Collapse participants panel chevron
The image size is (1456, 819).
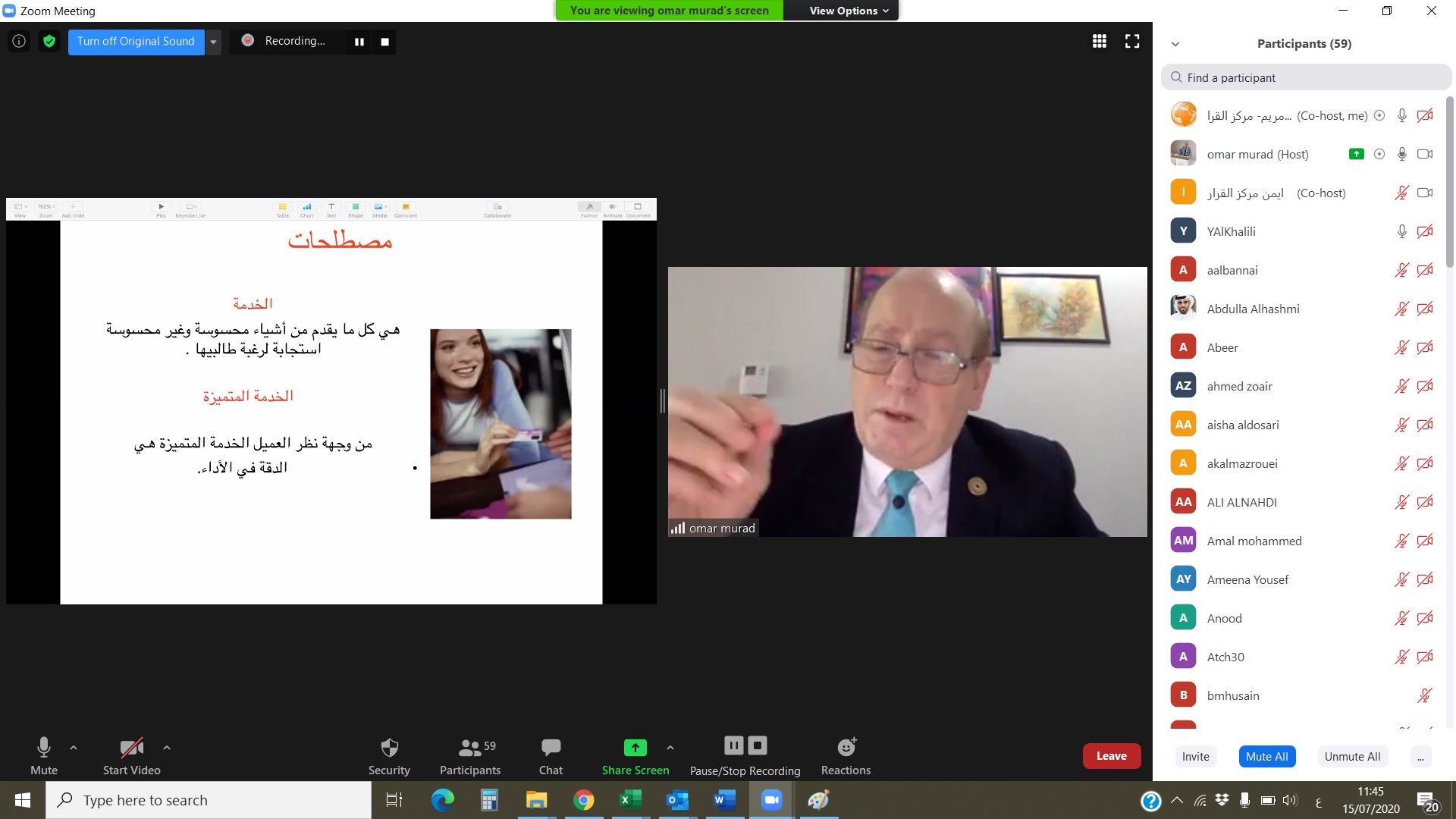tap(1175, 44)
